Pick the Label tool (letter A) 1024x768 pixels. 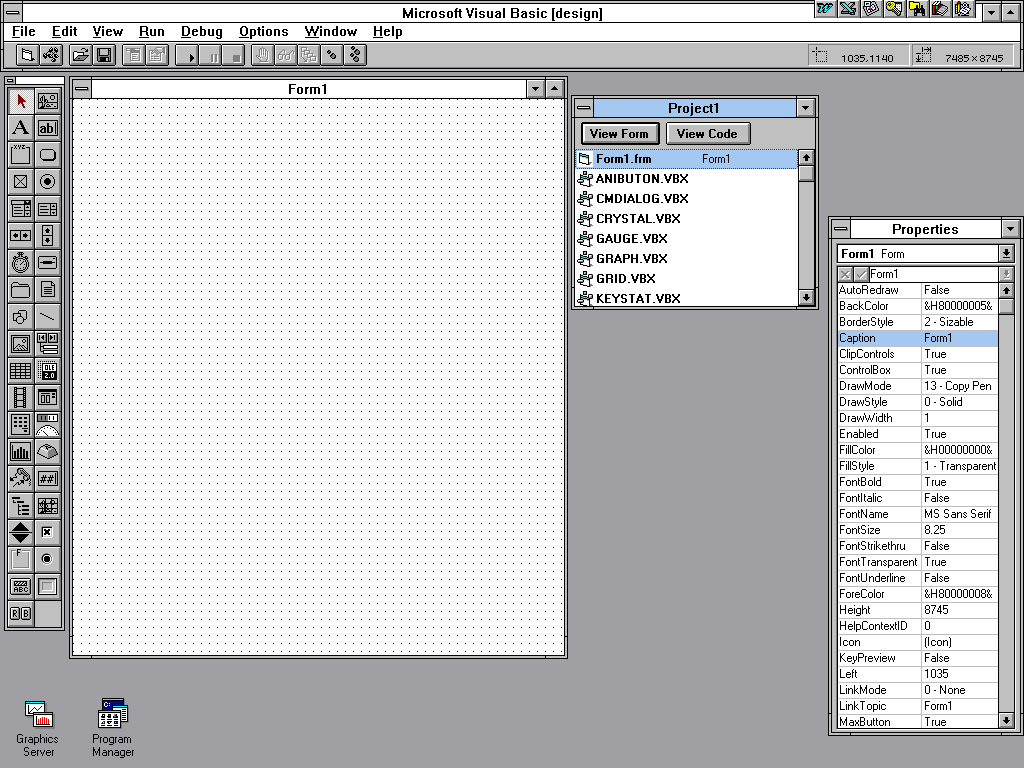pos(20,128)
